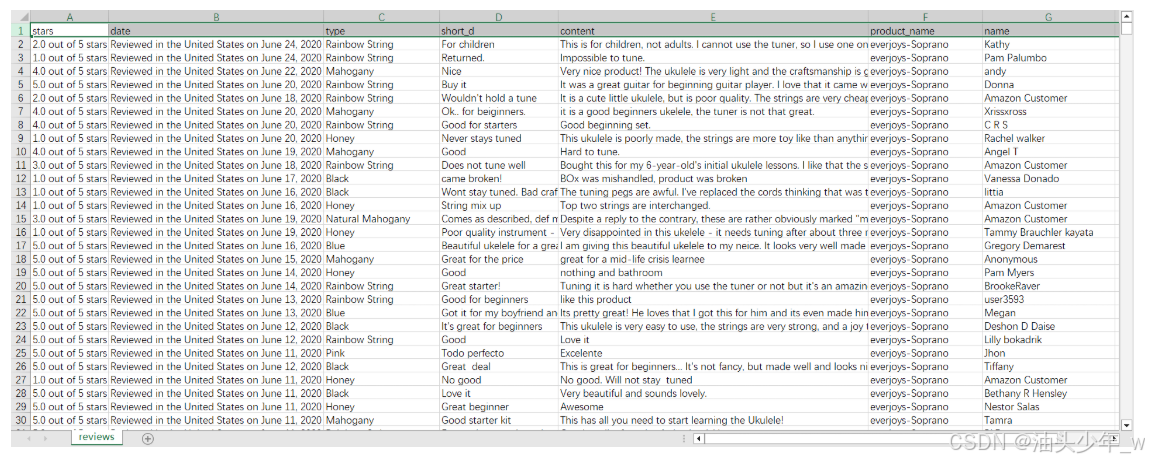Select the type cell 'Natural Mahogany'

tap(382, 219)
